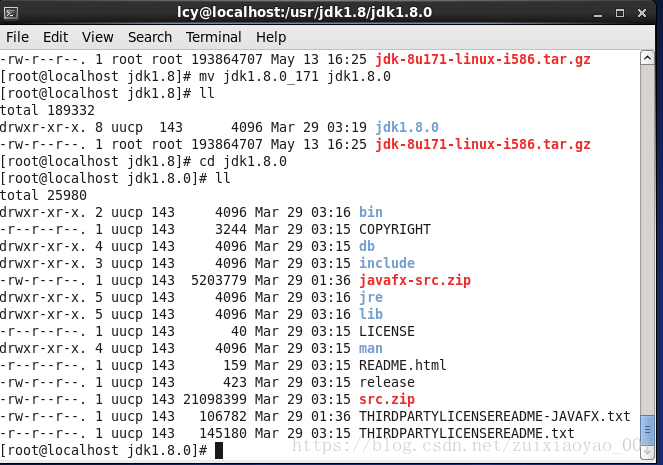Click 'THIRDPARTYLICENSEREADME-JAVAFX.txt' file name
This screenshot has width=663, height=465.
click(x=495, y=416)
